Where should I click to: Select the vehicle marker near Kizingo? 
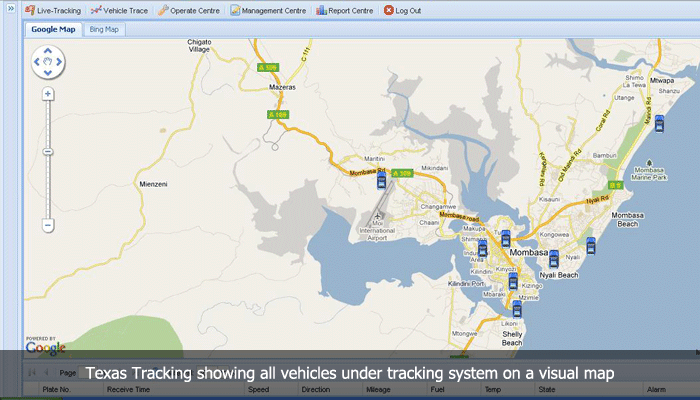513,281
